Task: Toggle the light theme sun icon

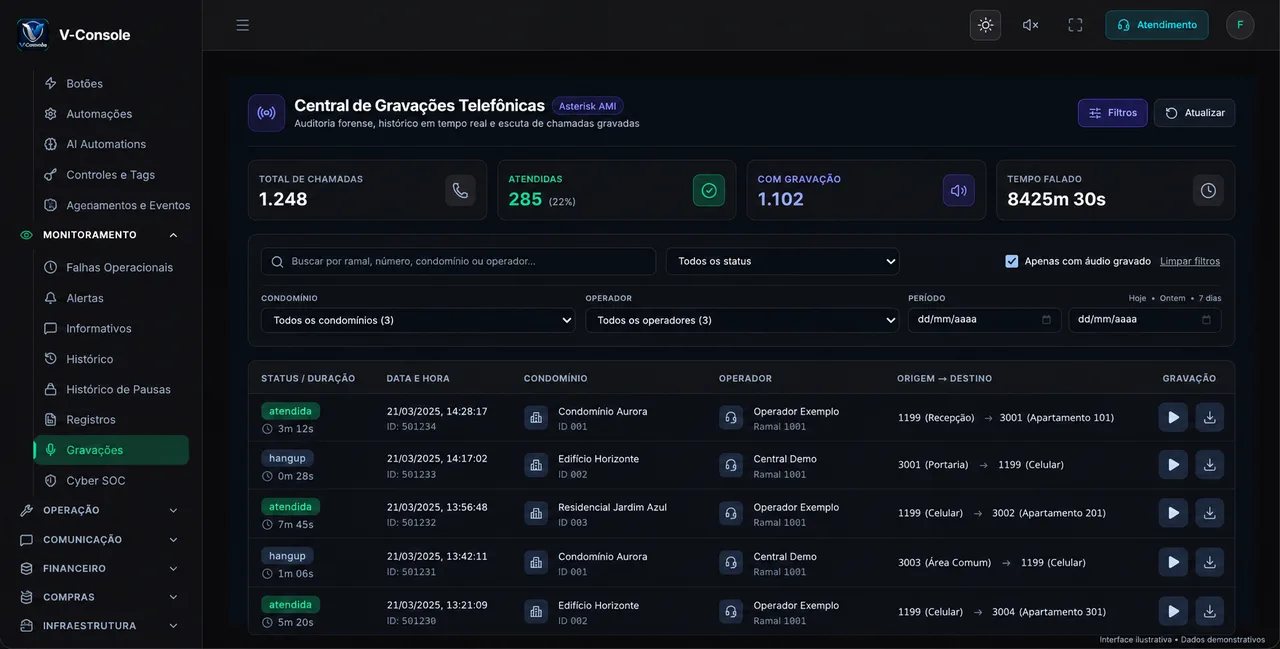Action: pos(985,25)
